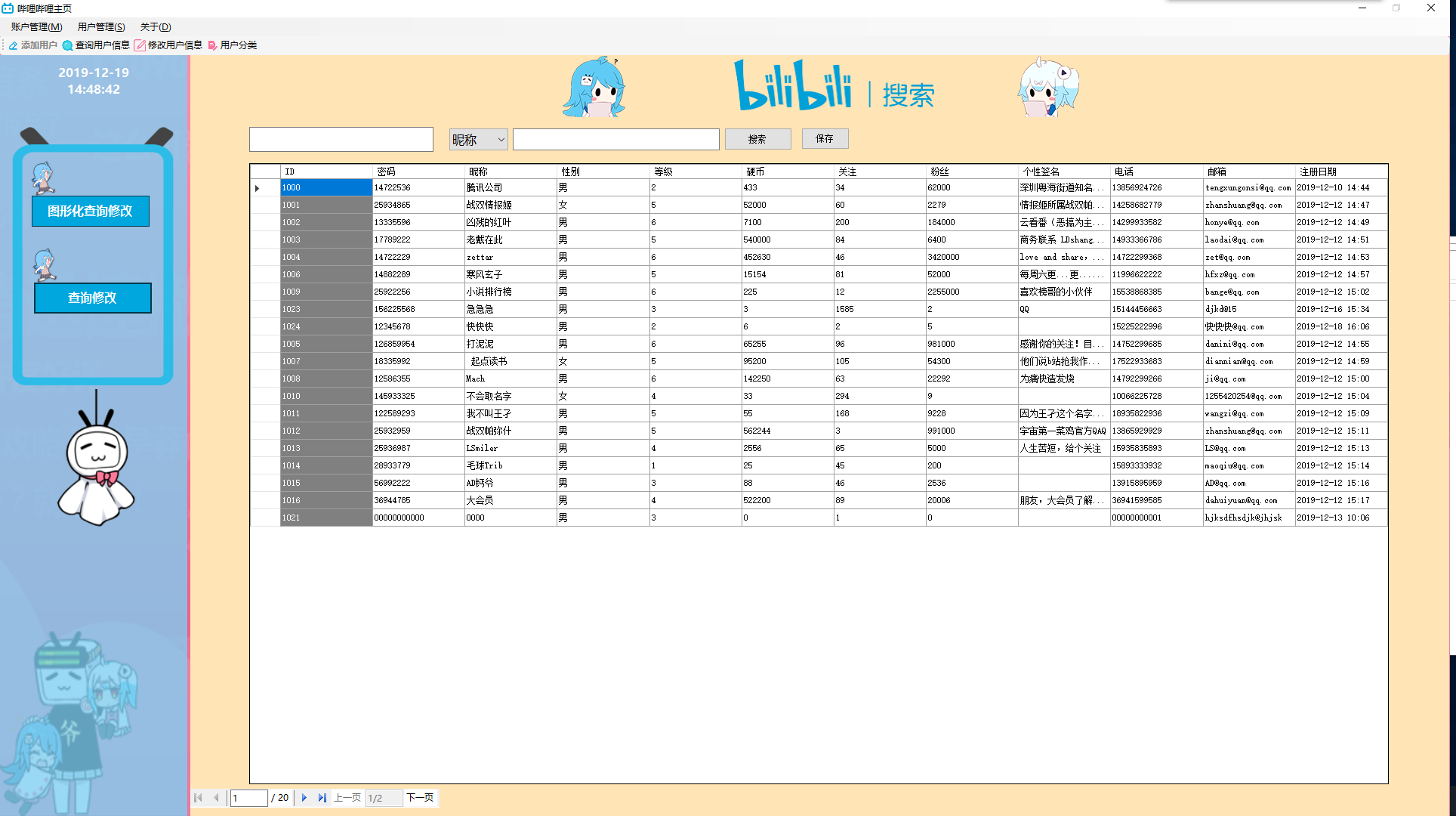1456x822 pixels.
Task: Click the 关注 column header
Action: pos(879,172)
